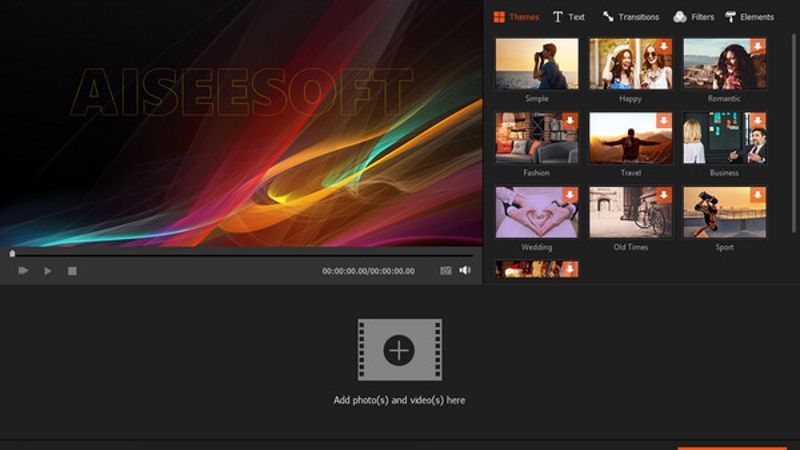Click the 'Add photo(s) and video(s) here' text
This screenshot has height=450, width=800.
399,400
